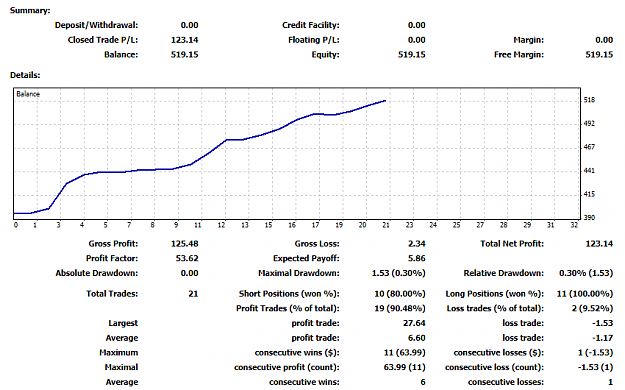Click consecutive profit value 63.99 (11)

[x=405, y=367]
